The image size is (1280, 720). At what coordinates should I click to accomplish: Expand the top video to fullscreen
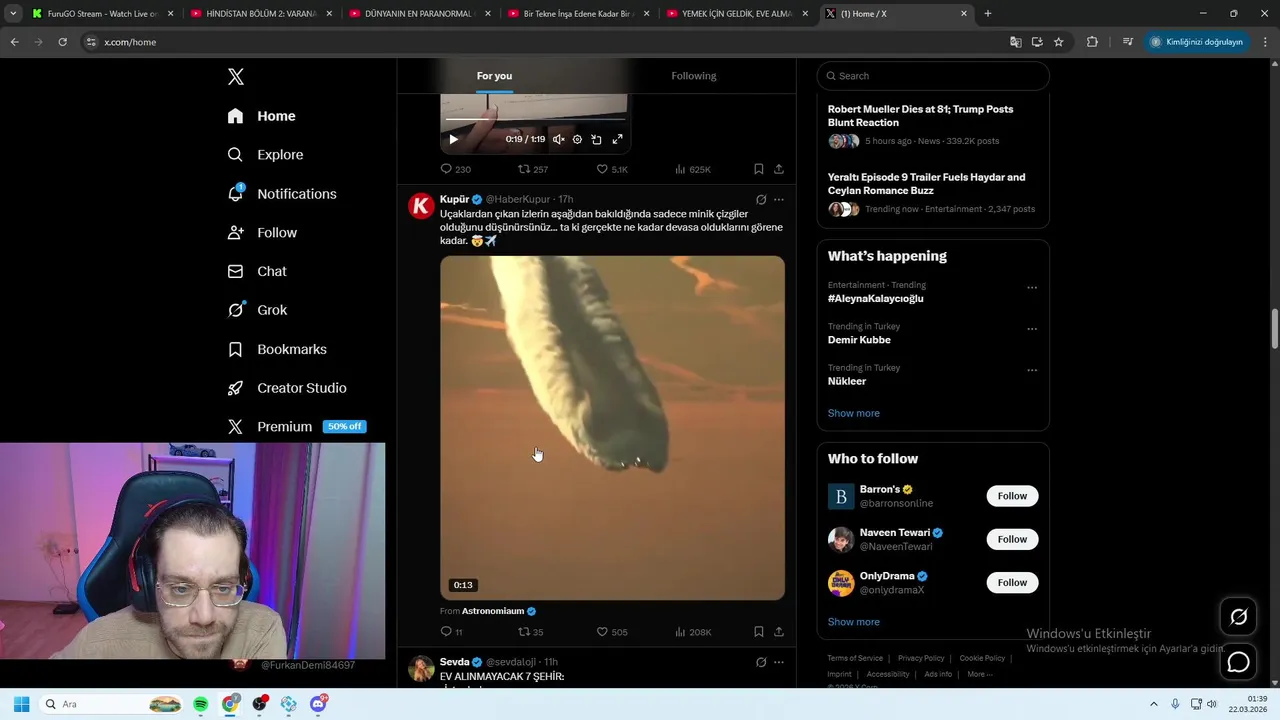(617, 140)
